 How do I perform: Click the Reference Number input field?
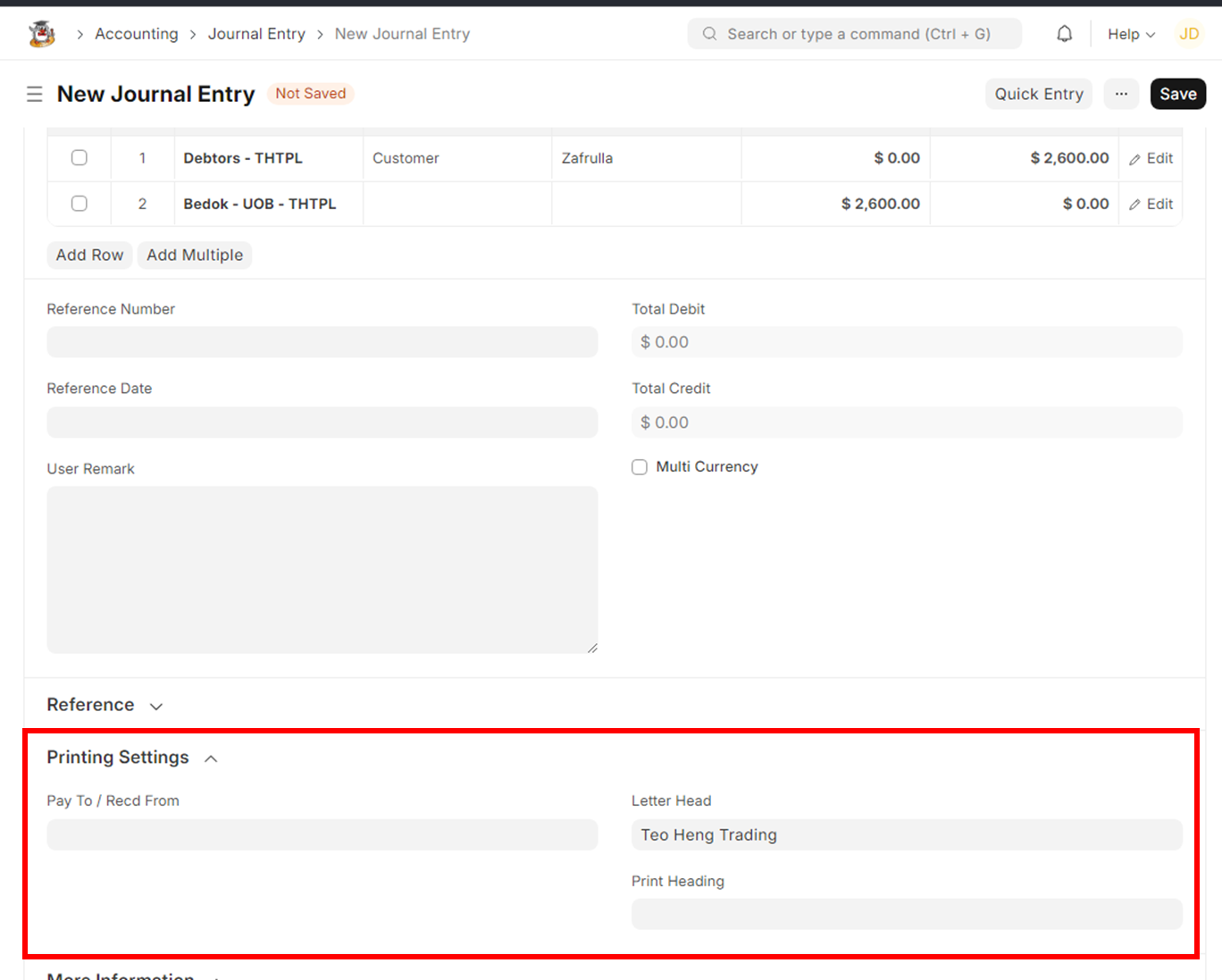pyautogui.click(x=322, y=342)
